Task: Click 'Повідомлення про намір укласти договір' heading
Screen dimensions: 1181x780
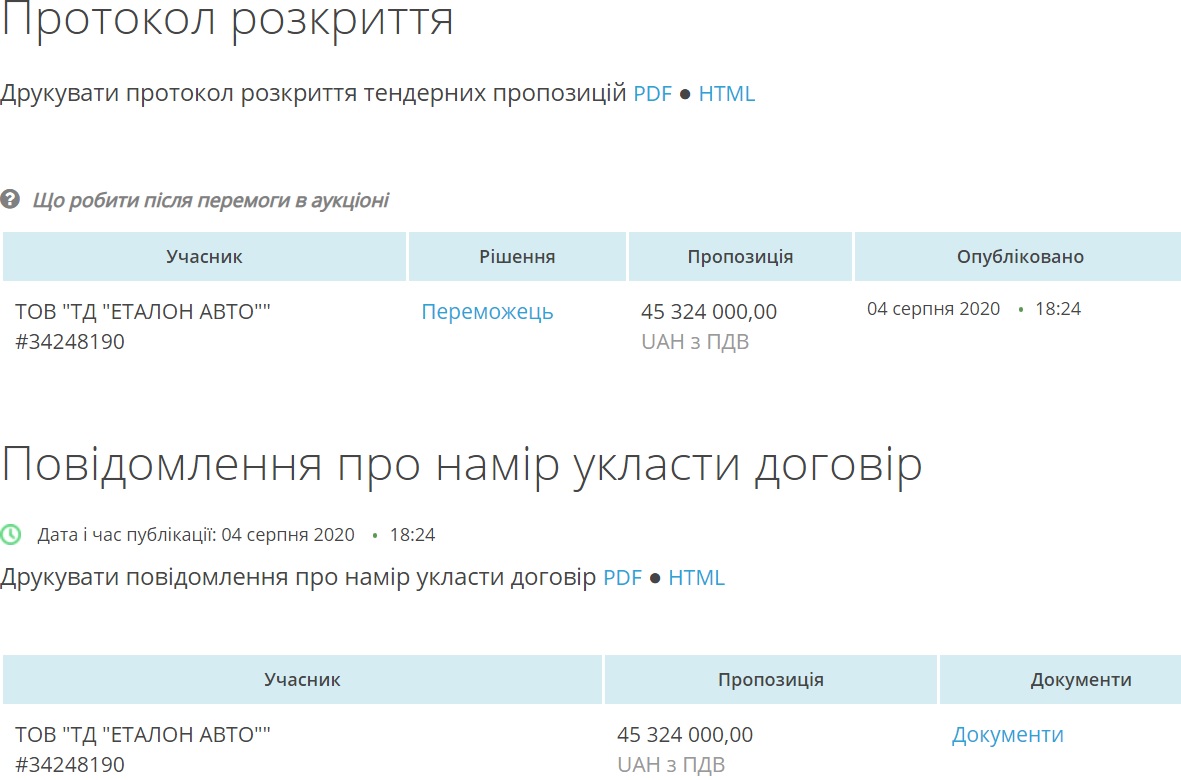Action: click(x=462, y=465)
